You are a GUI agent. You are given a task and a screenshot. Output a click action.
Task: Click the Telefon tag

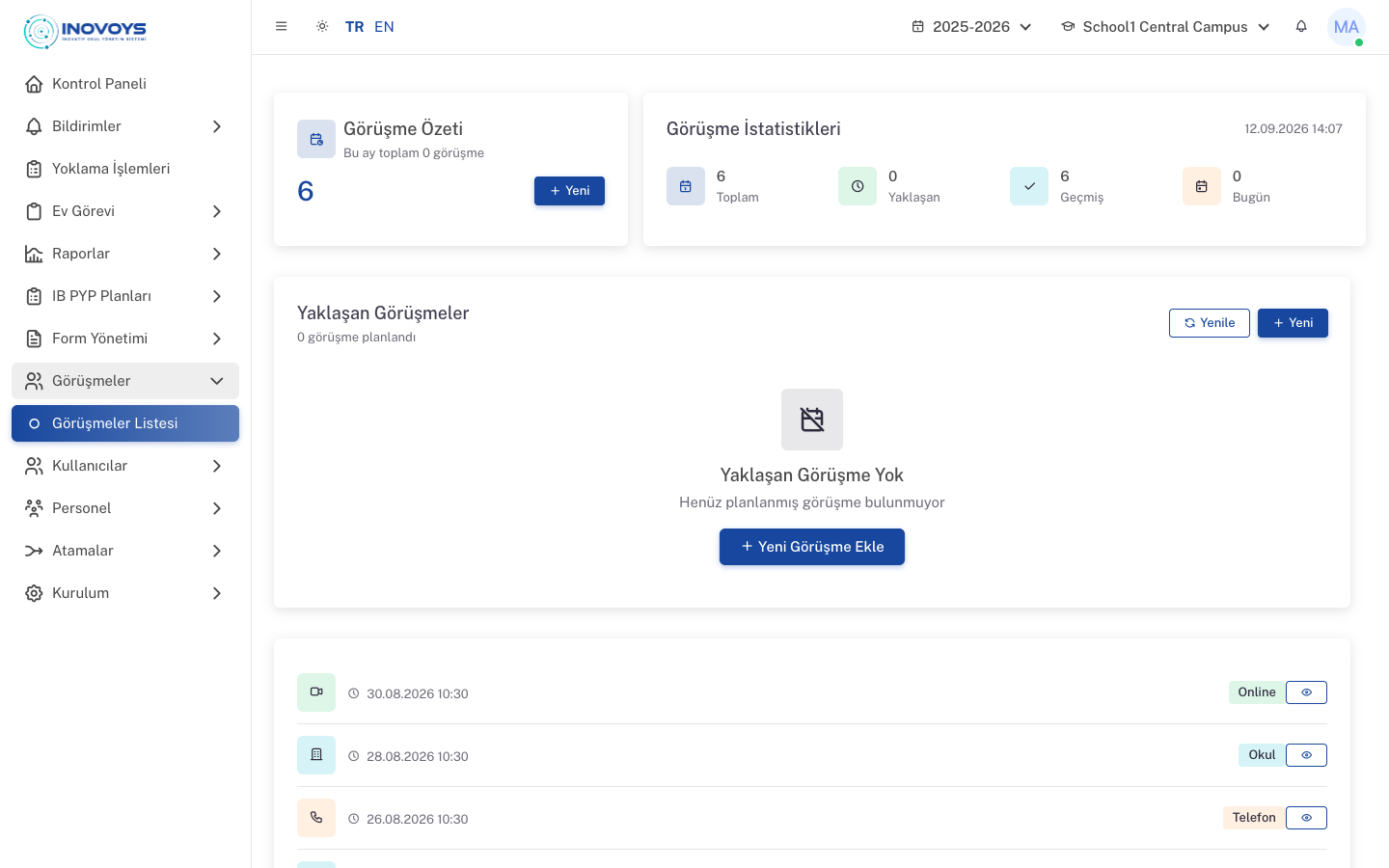click(1254, 818)
